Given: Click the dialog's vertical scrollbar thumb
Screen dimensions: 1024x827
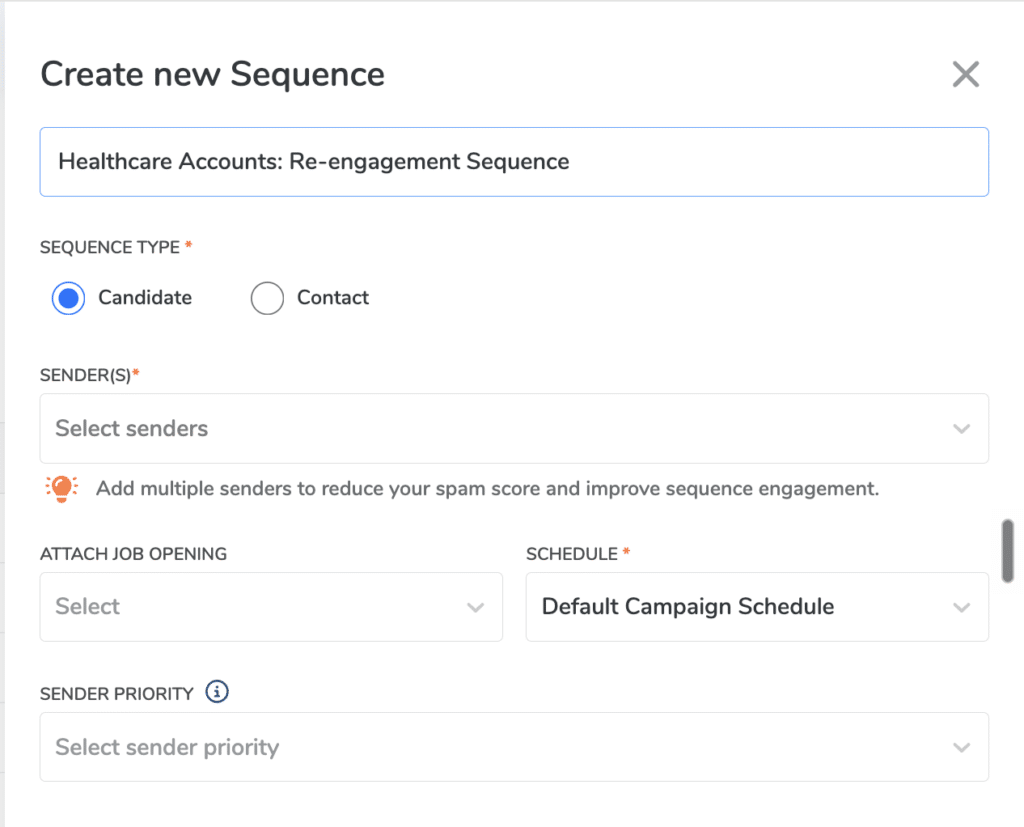Looking at the screenshot, I should (x=1008, y=551).
